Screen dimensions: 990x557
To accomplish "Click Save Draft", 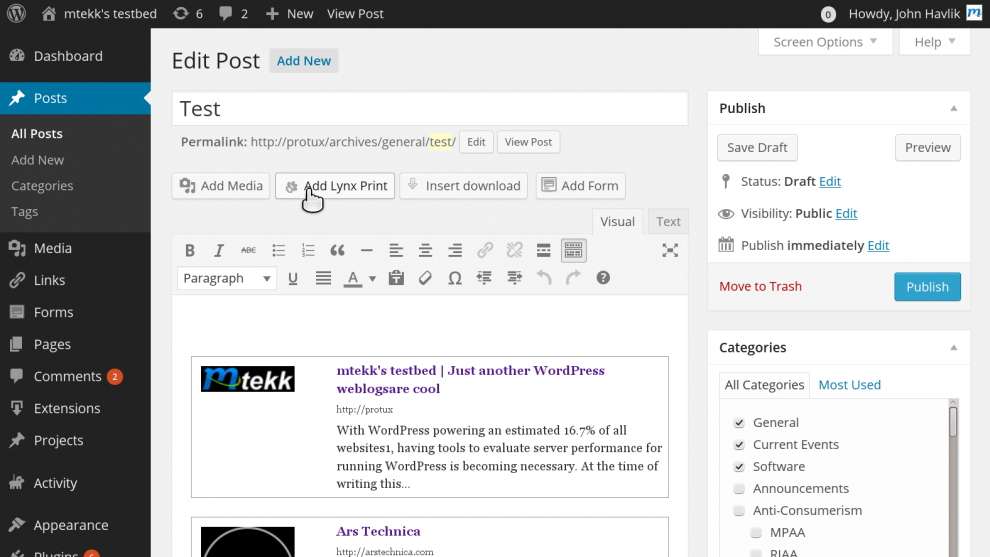I will (757, 148).
